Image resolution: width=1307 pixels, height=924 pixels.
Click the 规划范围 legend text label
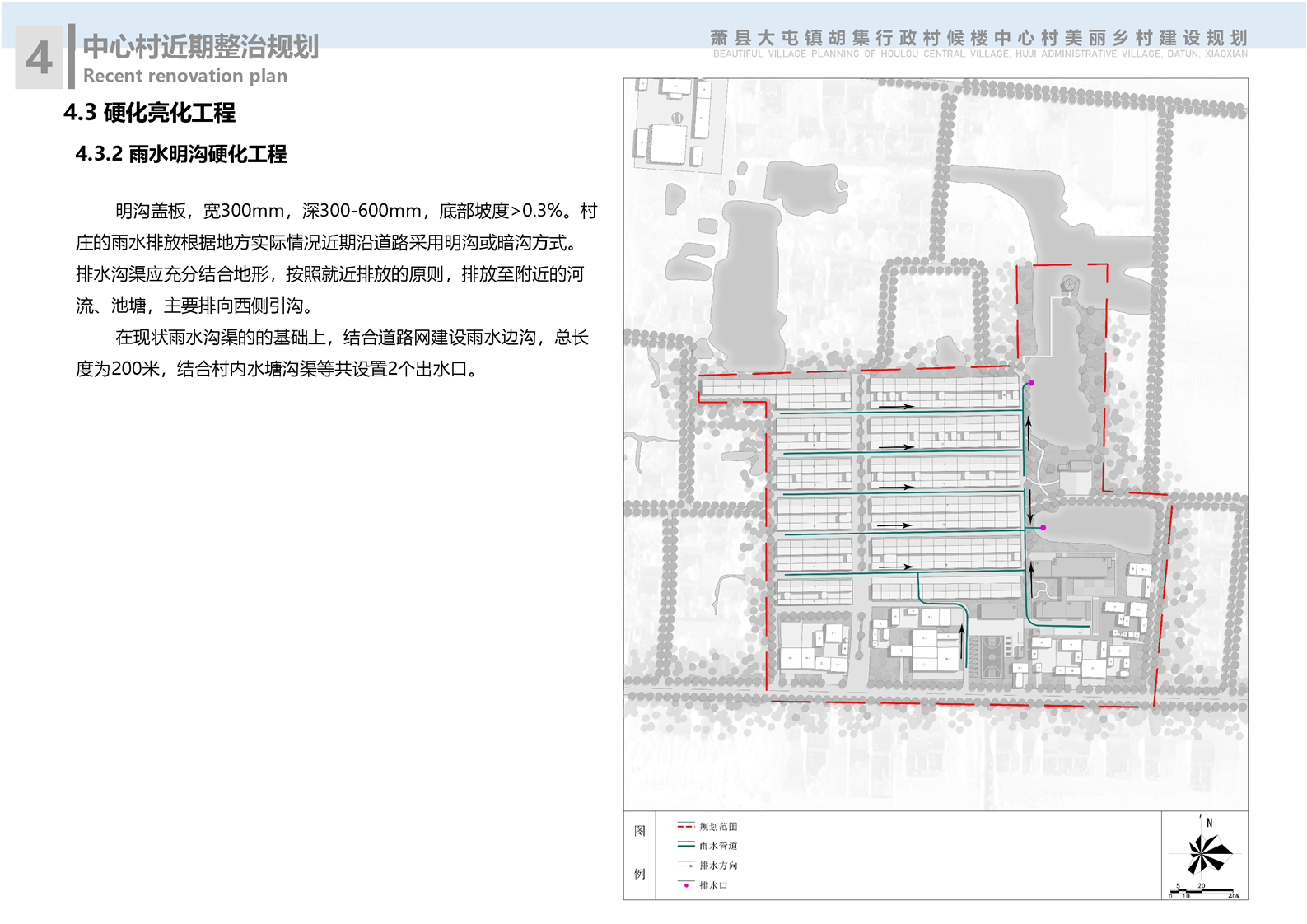718,826
